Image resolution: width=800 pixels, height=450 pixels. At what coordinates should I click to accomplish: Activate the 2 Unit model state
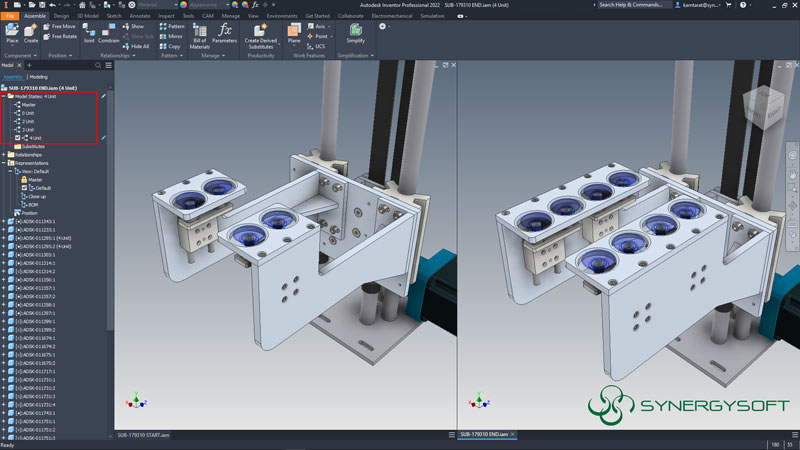28,121
